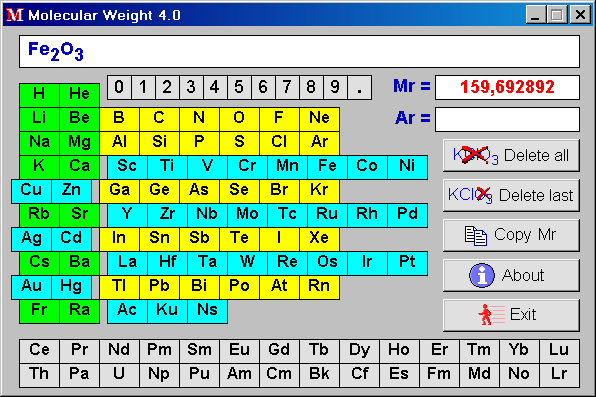This screenshot has height=397, width=596.
Task: Select the Ca element cell
Action: tap(79, 167)
